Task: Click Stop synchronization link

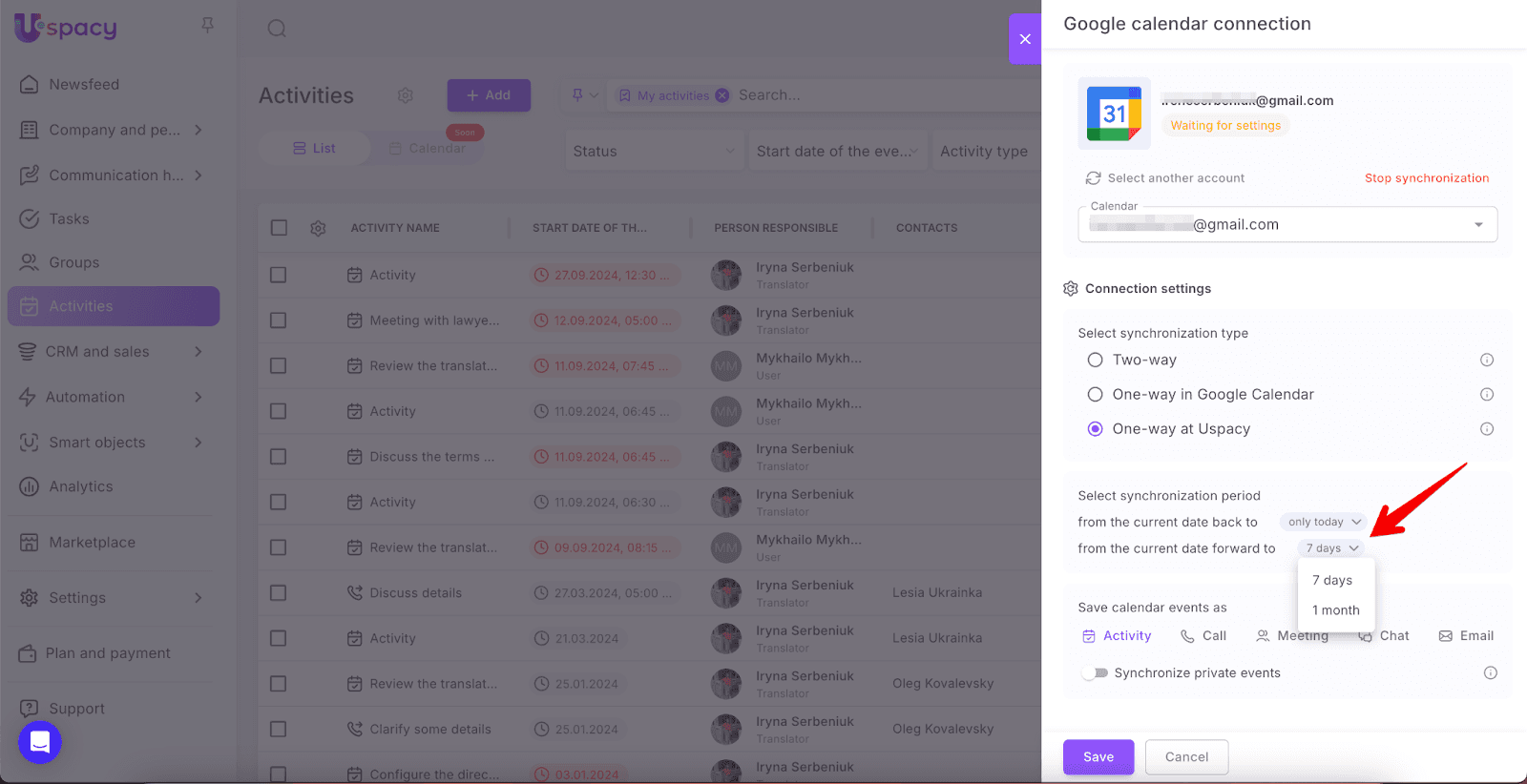Action: (x=1426, y=178)
